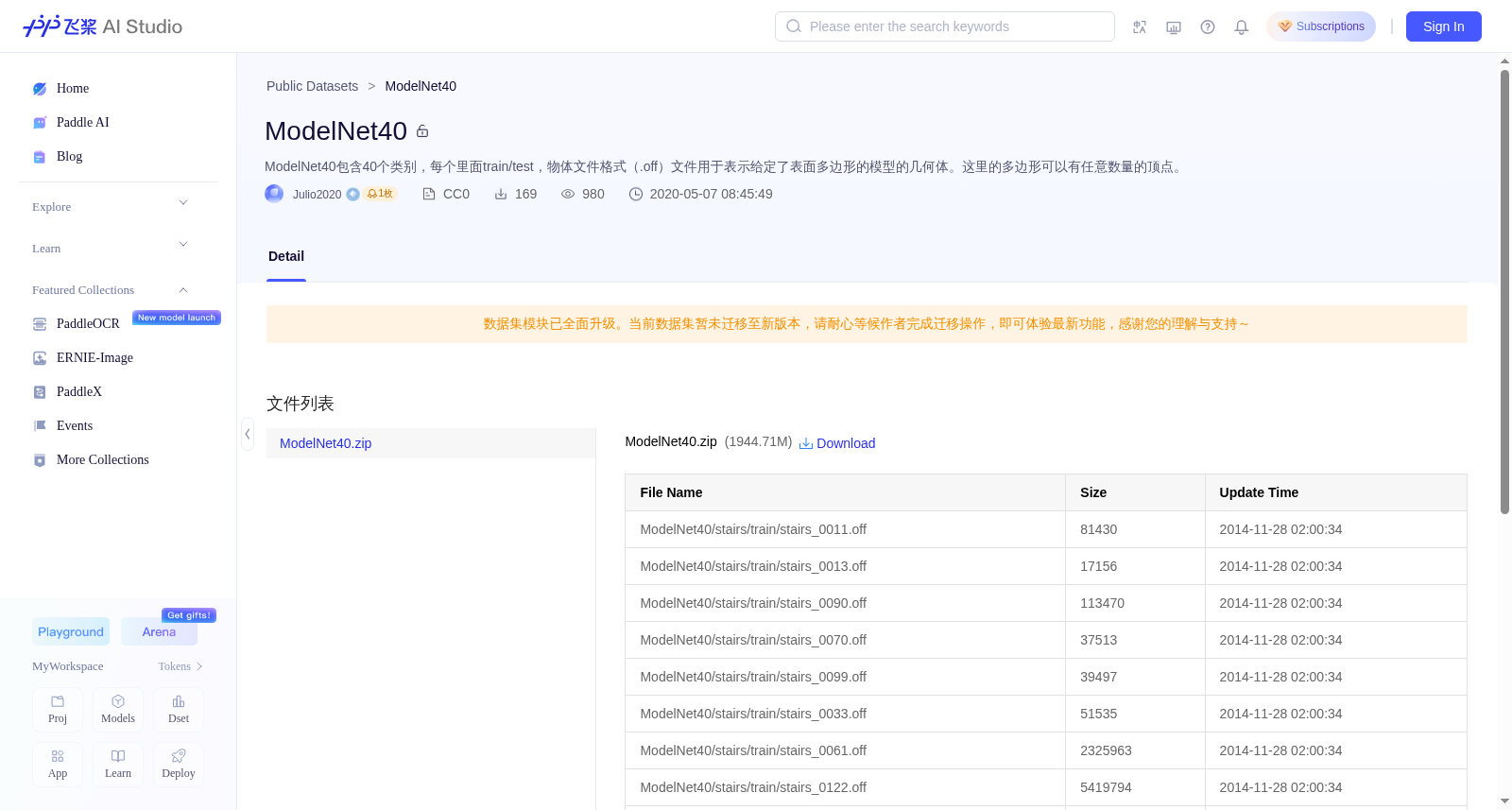Select the stairs_0090.off file row
This screenshot has width=1512, height=810.
[1046, 603]
